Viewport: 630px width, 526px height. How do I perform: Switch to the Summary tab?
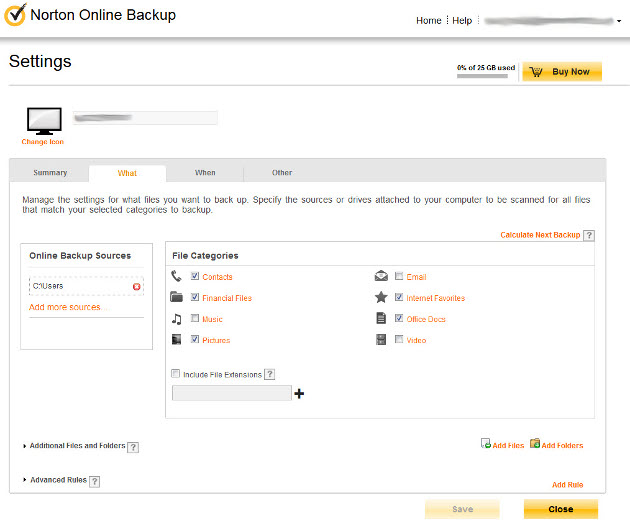click(x=50, y=173)
